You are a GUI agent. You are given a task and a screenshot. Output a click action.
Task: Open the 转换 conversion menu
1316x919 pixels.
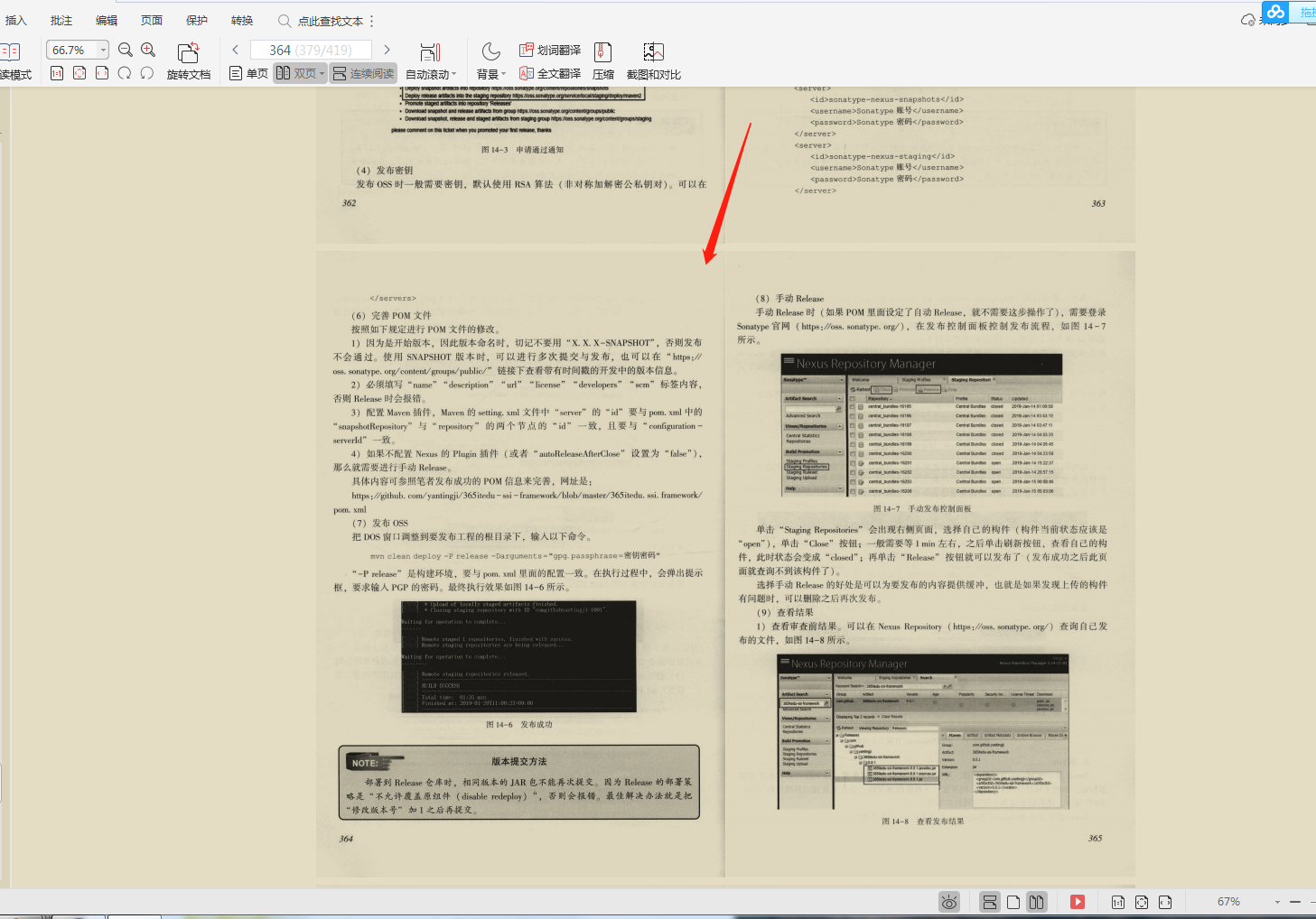[240, 20]
